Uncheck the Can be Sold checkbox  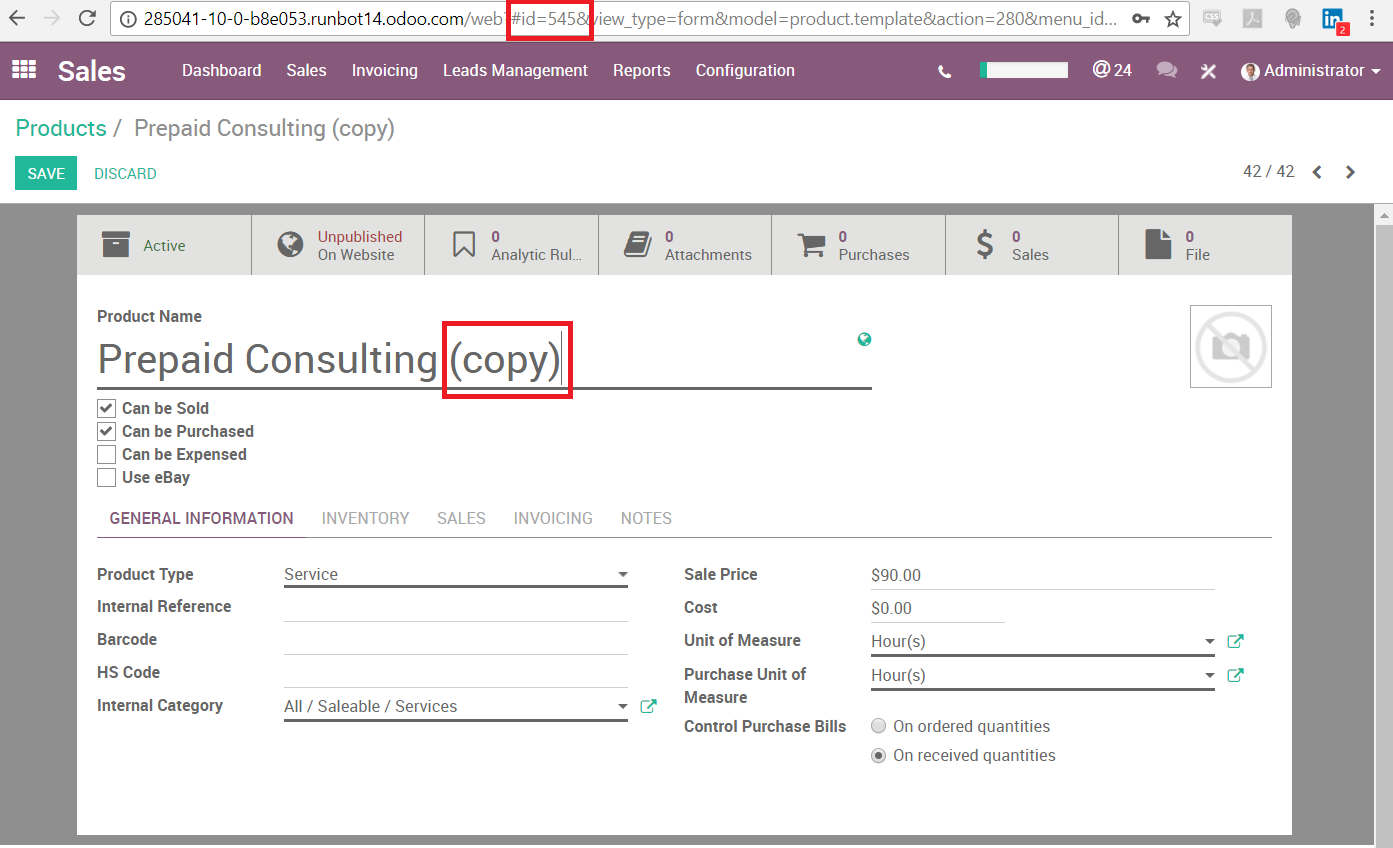click(x=106, y=408)
